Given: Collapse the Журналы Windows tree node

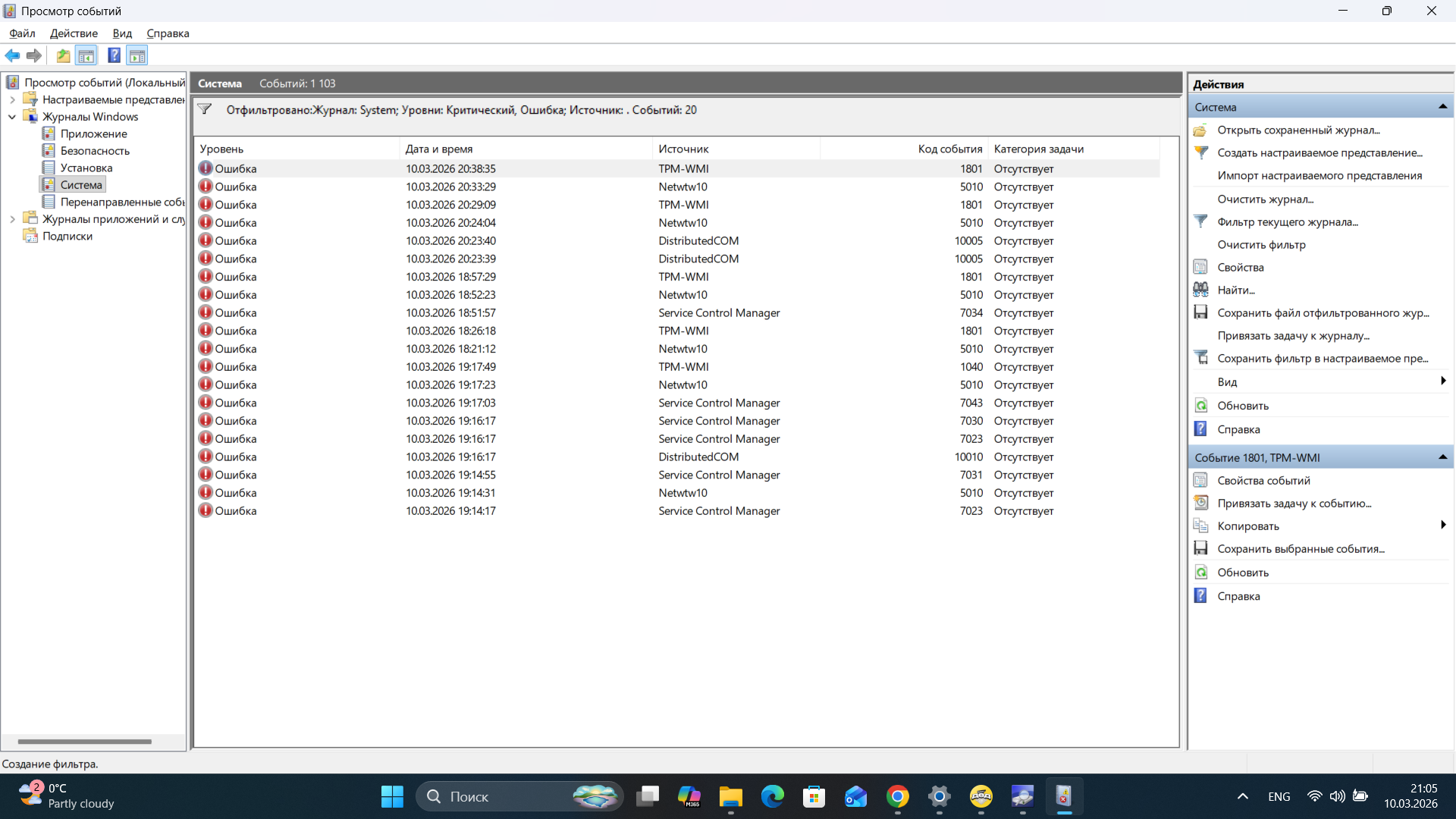Looking at the screenshot, I should [x=12, y=117].
